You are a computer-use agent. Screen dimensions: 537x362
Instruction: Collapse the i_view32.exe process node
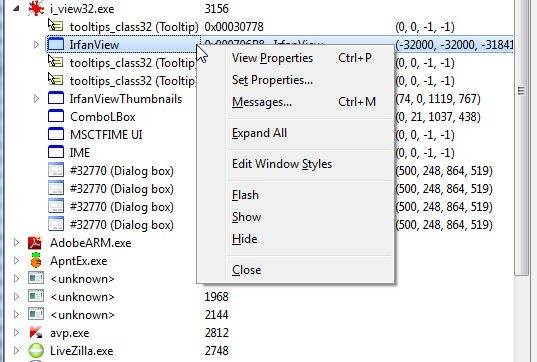tap(16, 9)
